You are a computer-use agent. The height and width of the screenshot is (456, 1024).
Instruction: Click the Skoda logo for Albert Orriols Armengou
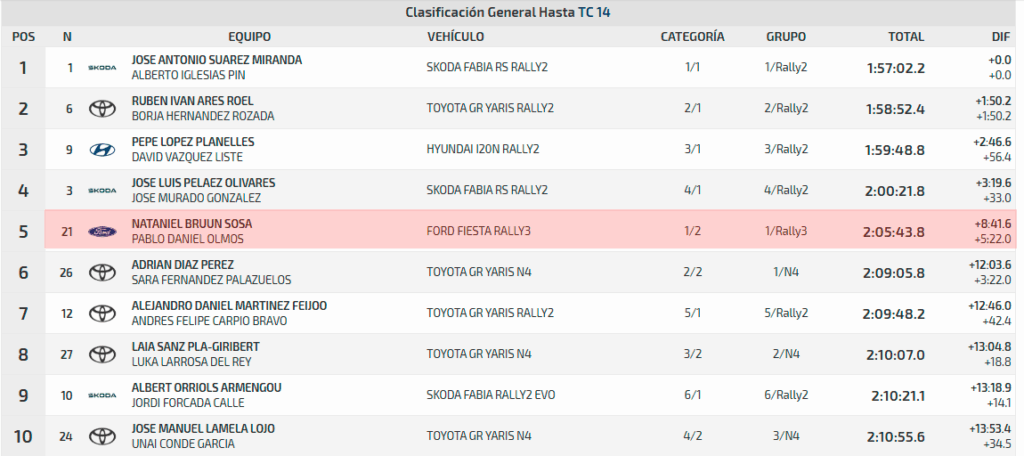[x=103, y=395]
